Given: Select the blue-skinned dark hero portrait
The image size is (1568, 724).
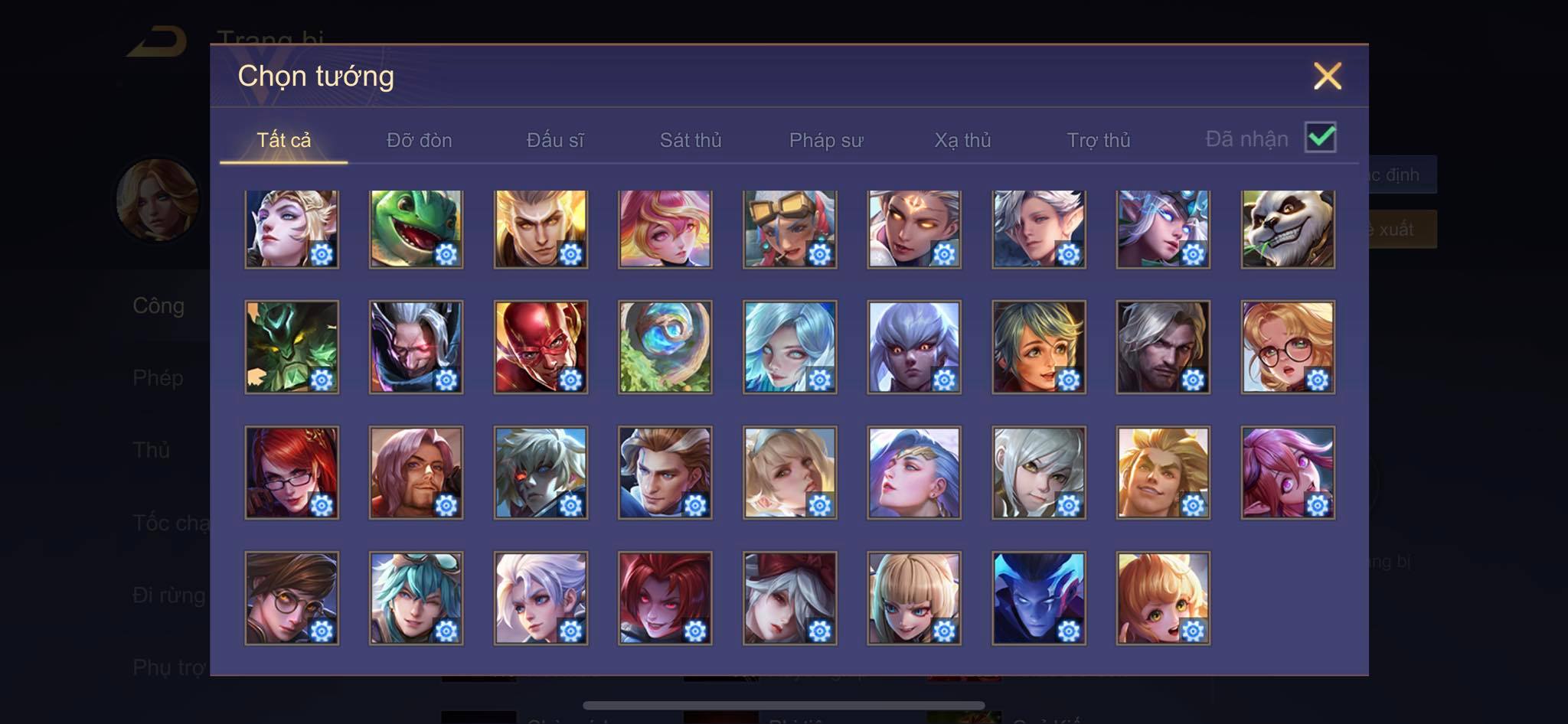Looking at the screenshot, I should (1039, 598).
